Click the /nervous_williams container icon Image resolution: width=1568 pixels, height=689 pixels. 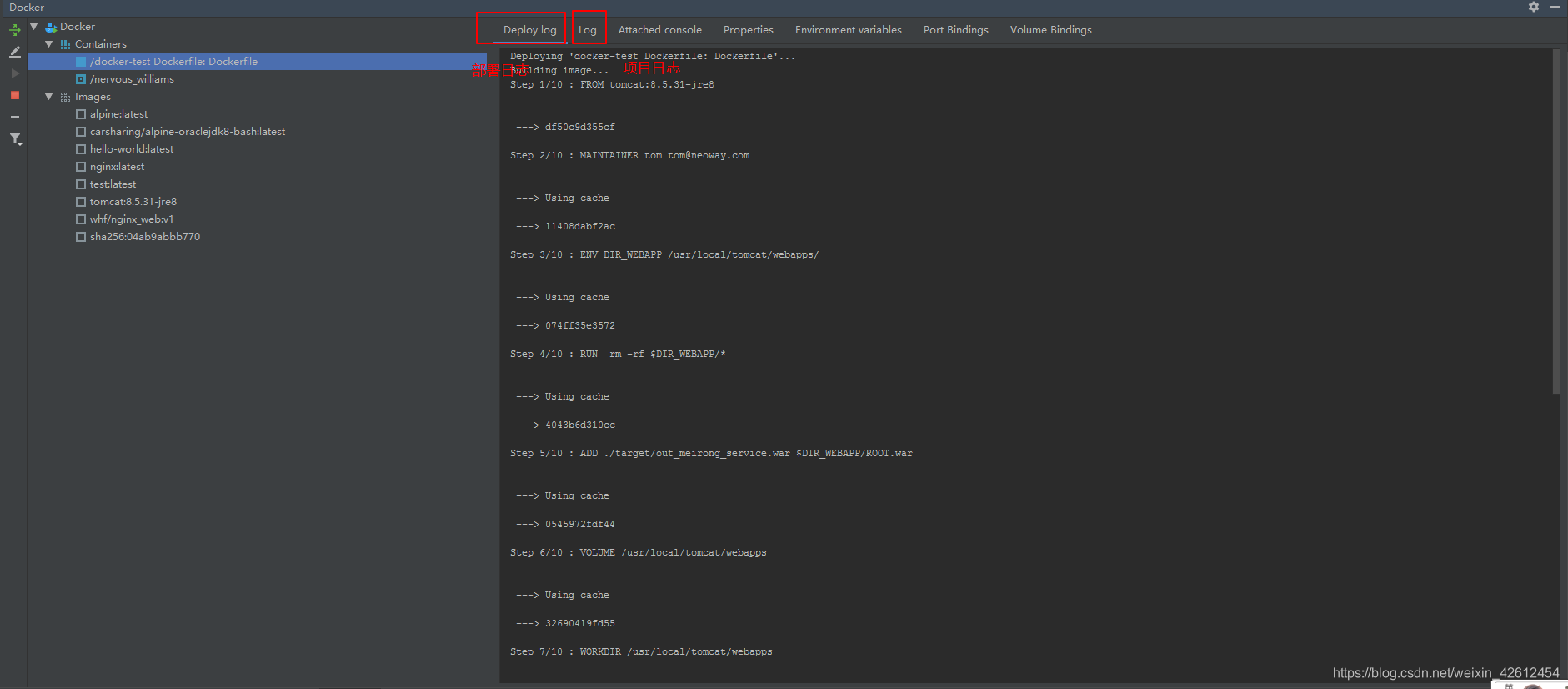81,79
